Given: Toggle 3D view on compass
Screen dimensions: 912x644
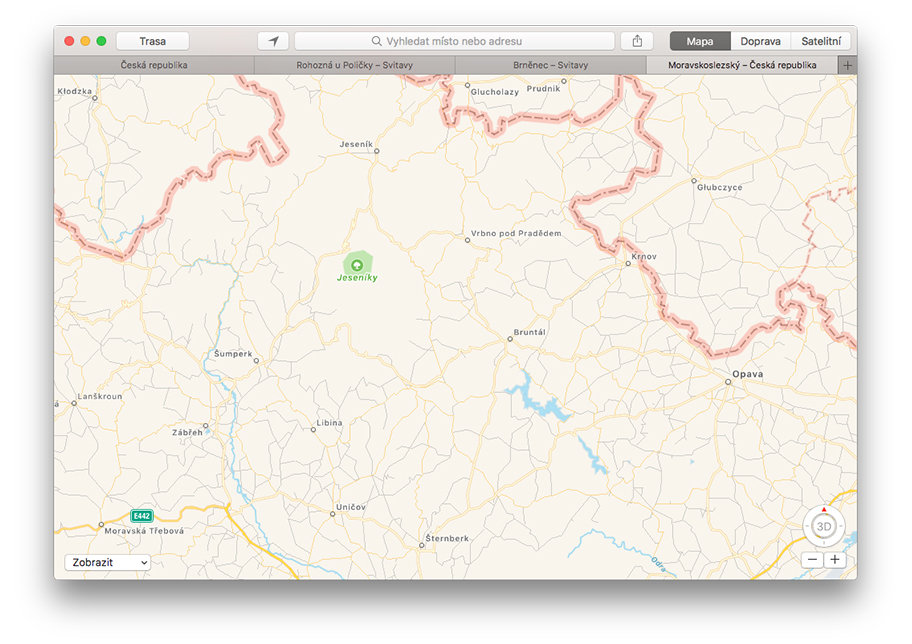Looking at the screenshot, I should 824,526.
